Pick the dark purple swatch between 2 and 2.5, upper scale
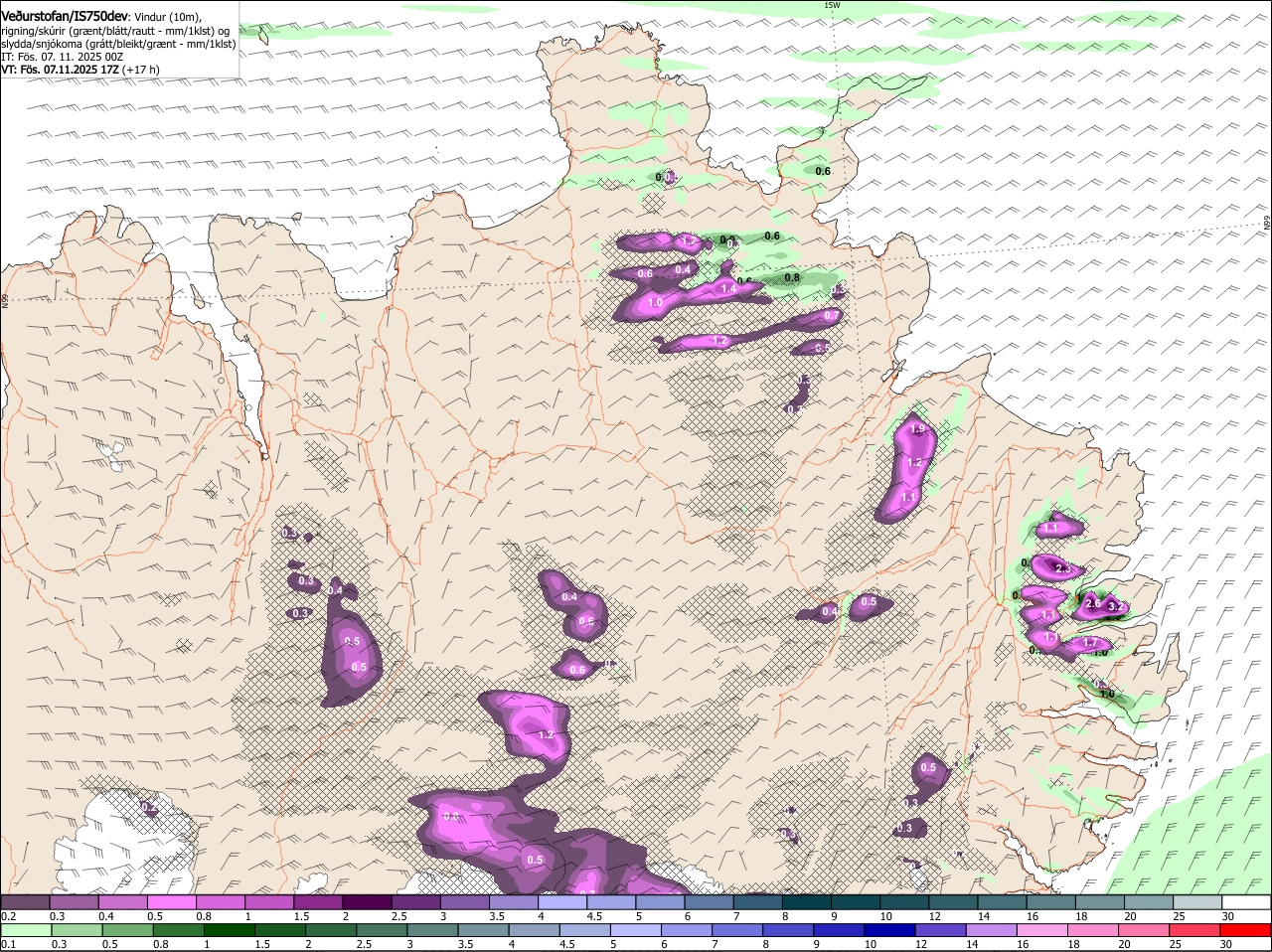This screenshot has height=952, width=1272. pos(367,902)
